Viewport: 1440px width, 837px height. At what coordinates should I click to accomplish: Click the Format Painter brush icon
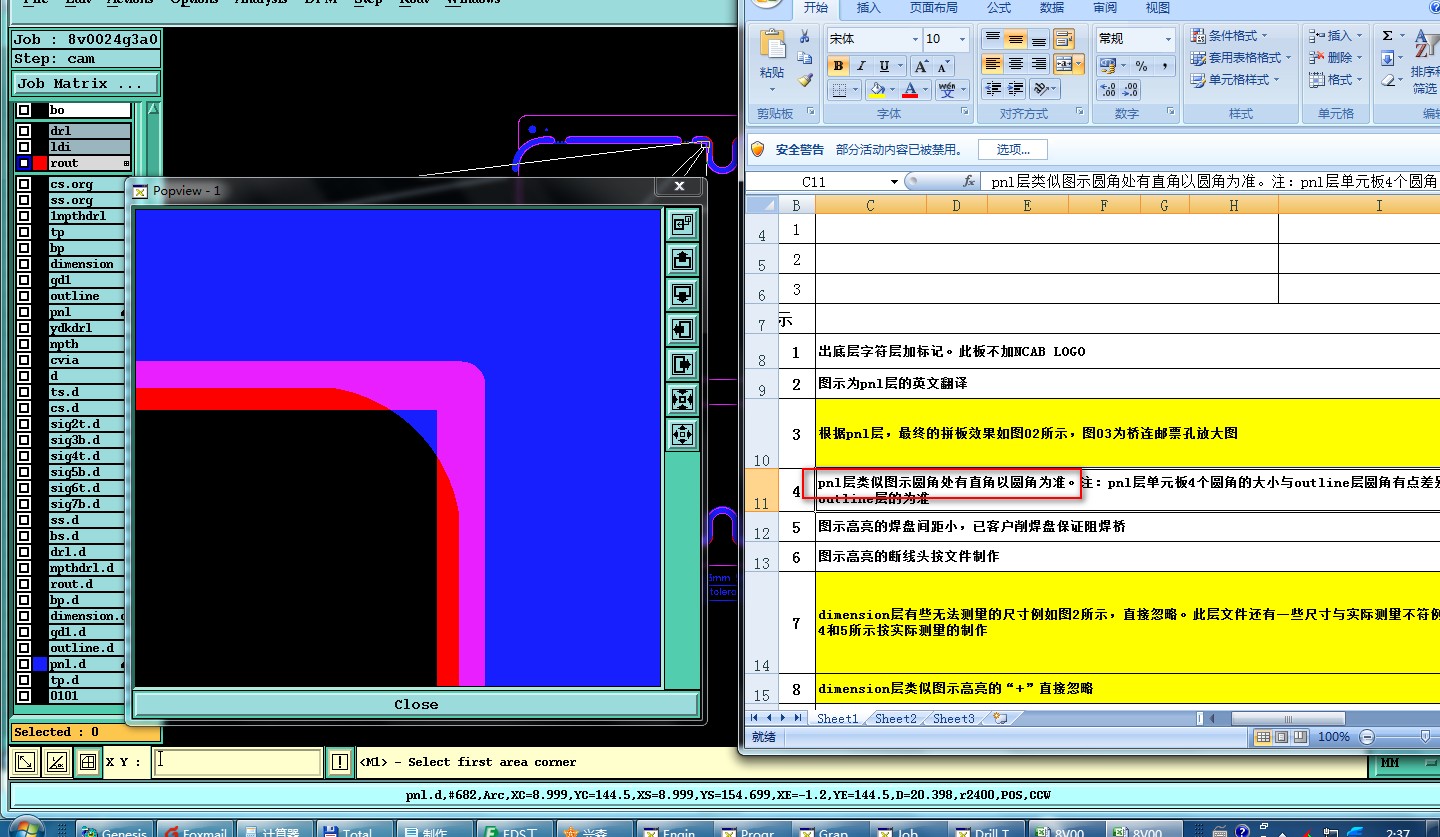click(x=805, y=80)
